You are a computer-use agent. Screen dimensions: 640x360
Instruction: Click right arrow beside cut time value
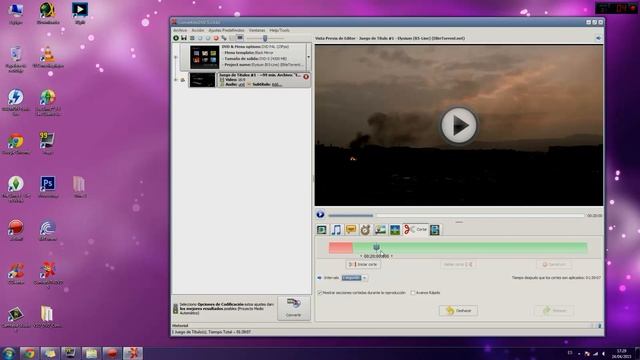click(x=391, y=256)
